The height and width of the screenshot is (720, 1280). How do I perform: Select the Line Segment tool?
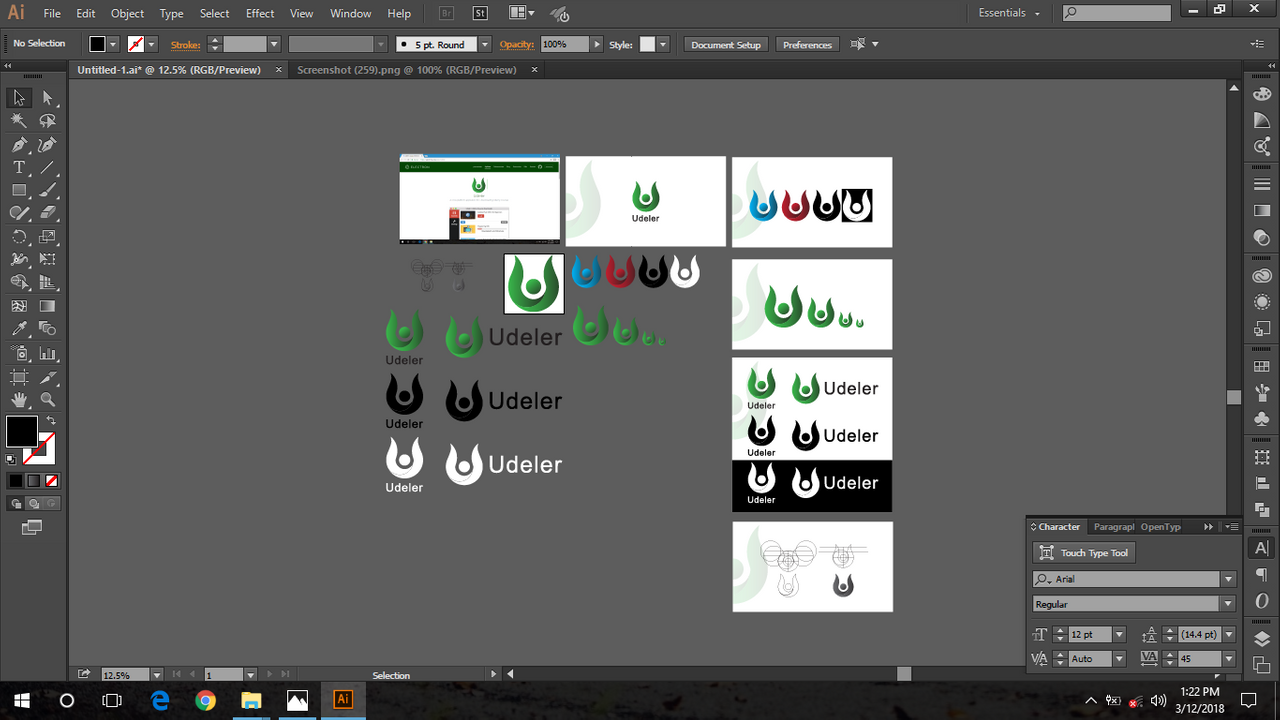pyautogui.click(x=47, y=168)
